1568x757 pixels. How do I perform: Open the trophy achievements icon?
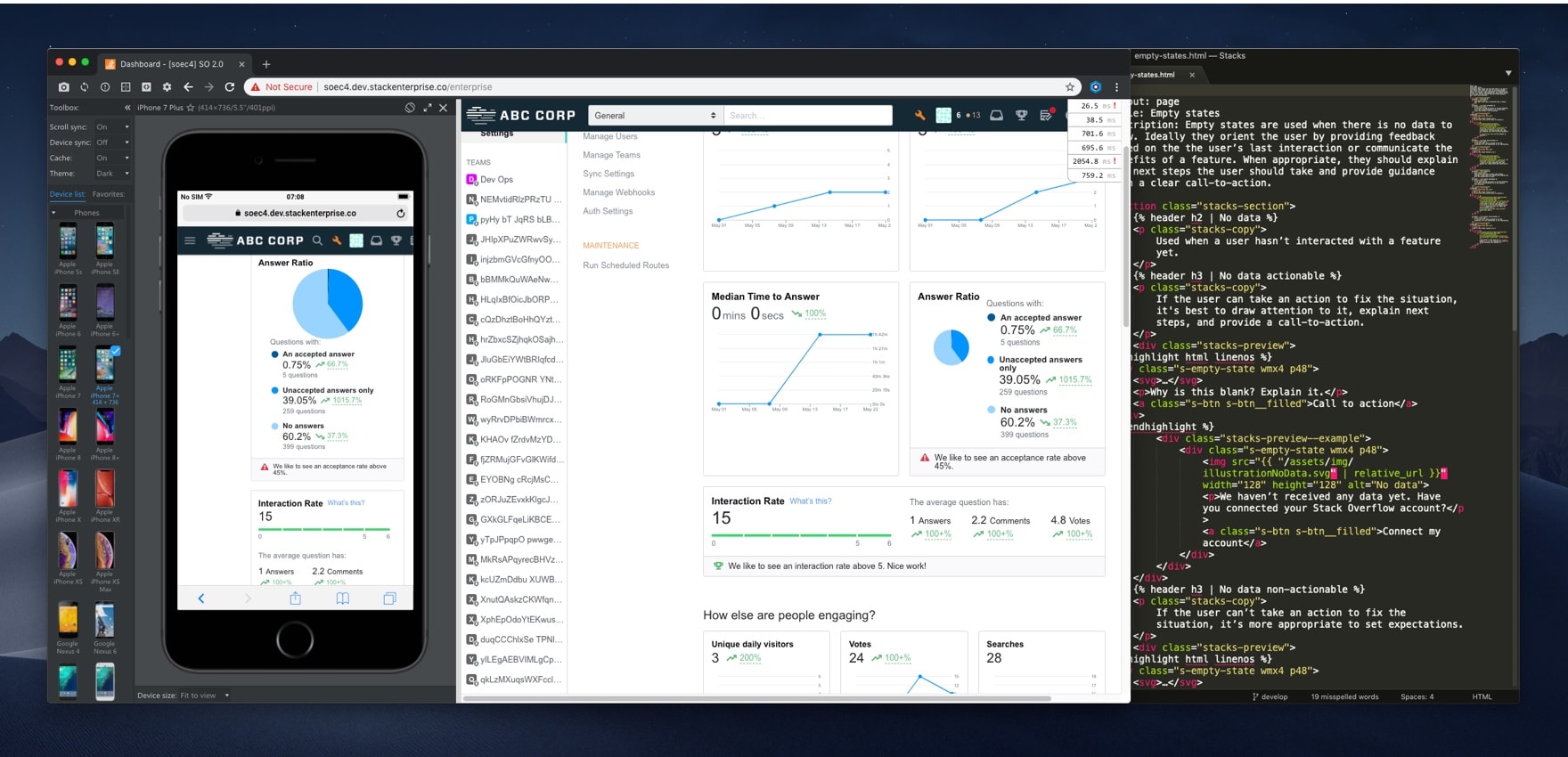[x=1022, y=115]
